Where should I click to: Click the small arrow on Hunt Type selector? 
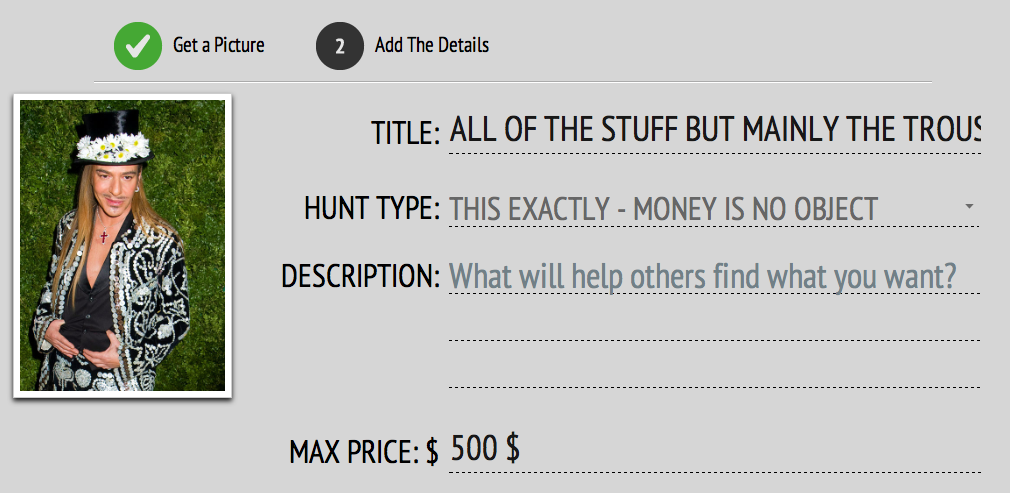click(969, 206)
